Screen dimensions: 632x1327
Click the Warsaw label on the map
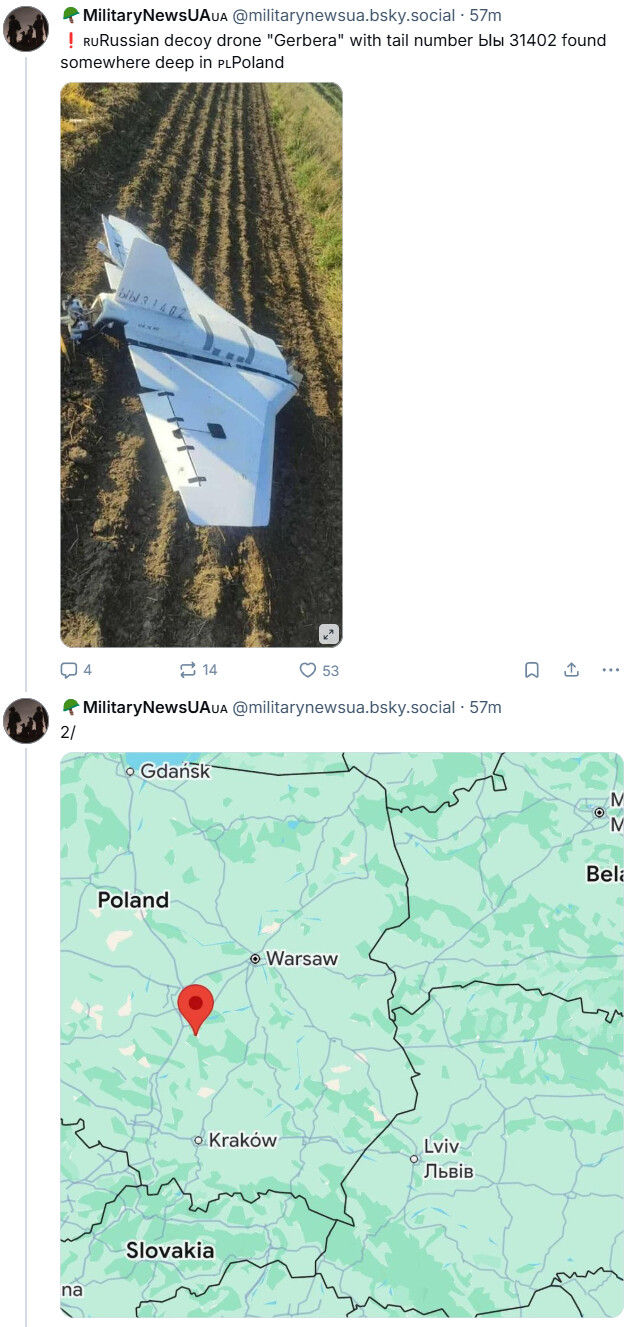click(x=301, y=958)
